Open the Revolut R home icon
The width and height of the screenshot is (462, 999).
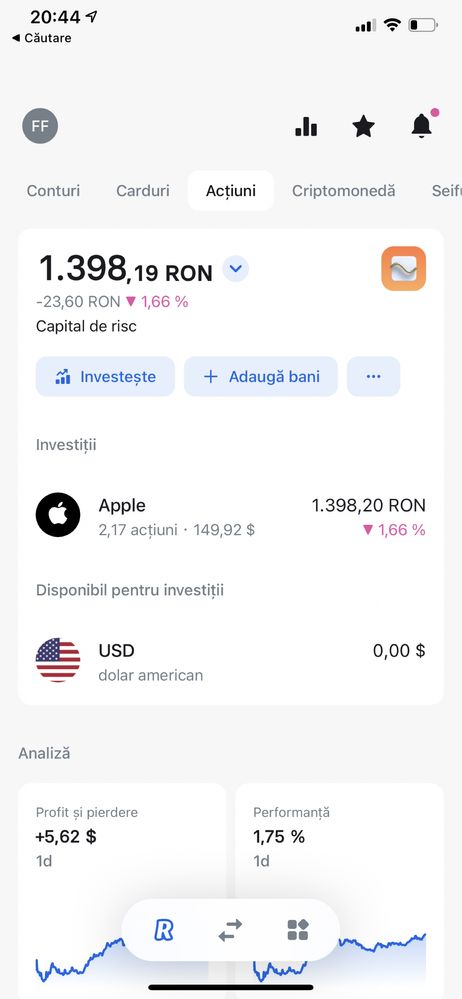(x=164, y=930)
